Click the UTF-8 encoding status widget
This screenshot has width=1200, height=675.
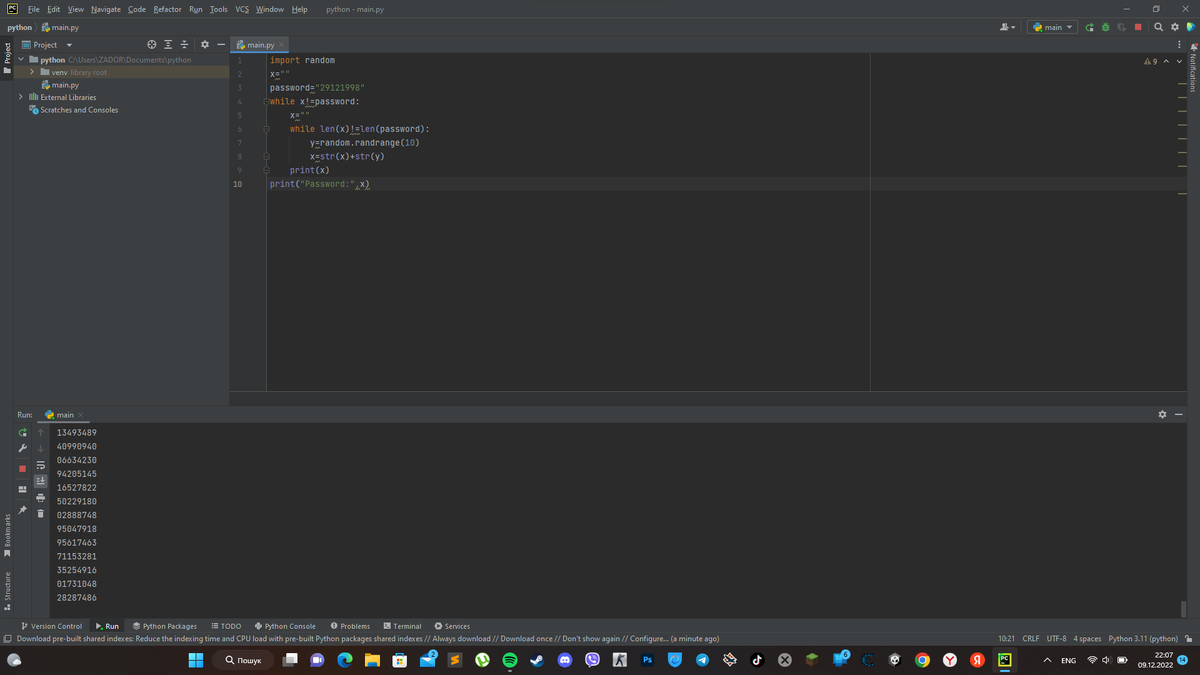(1055, 639)
